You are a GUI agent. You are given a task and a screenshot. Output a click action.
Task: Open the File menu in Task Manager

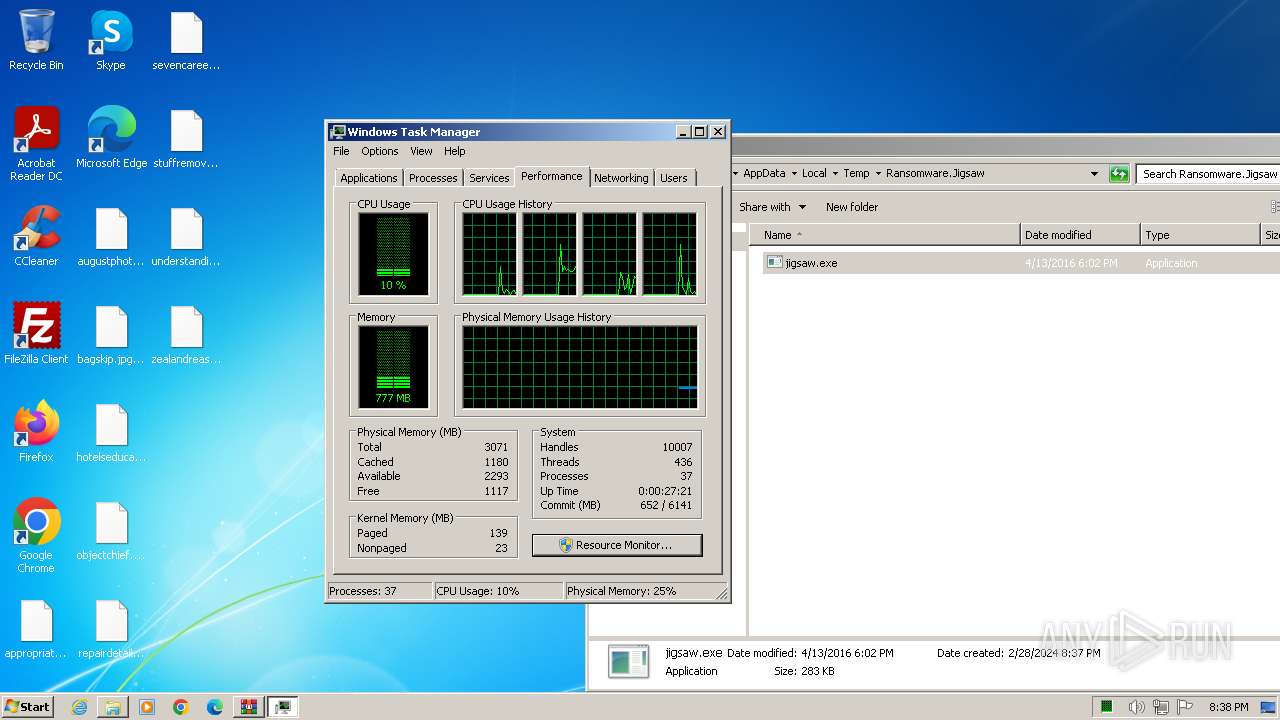pos(341,151)
